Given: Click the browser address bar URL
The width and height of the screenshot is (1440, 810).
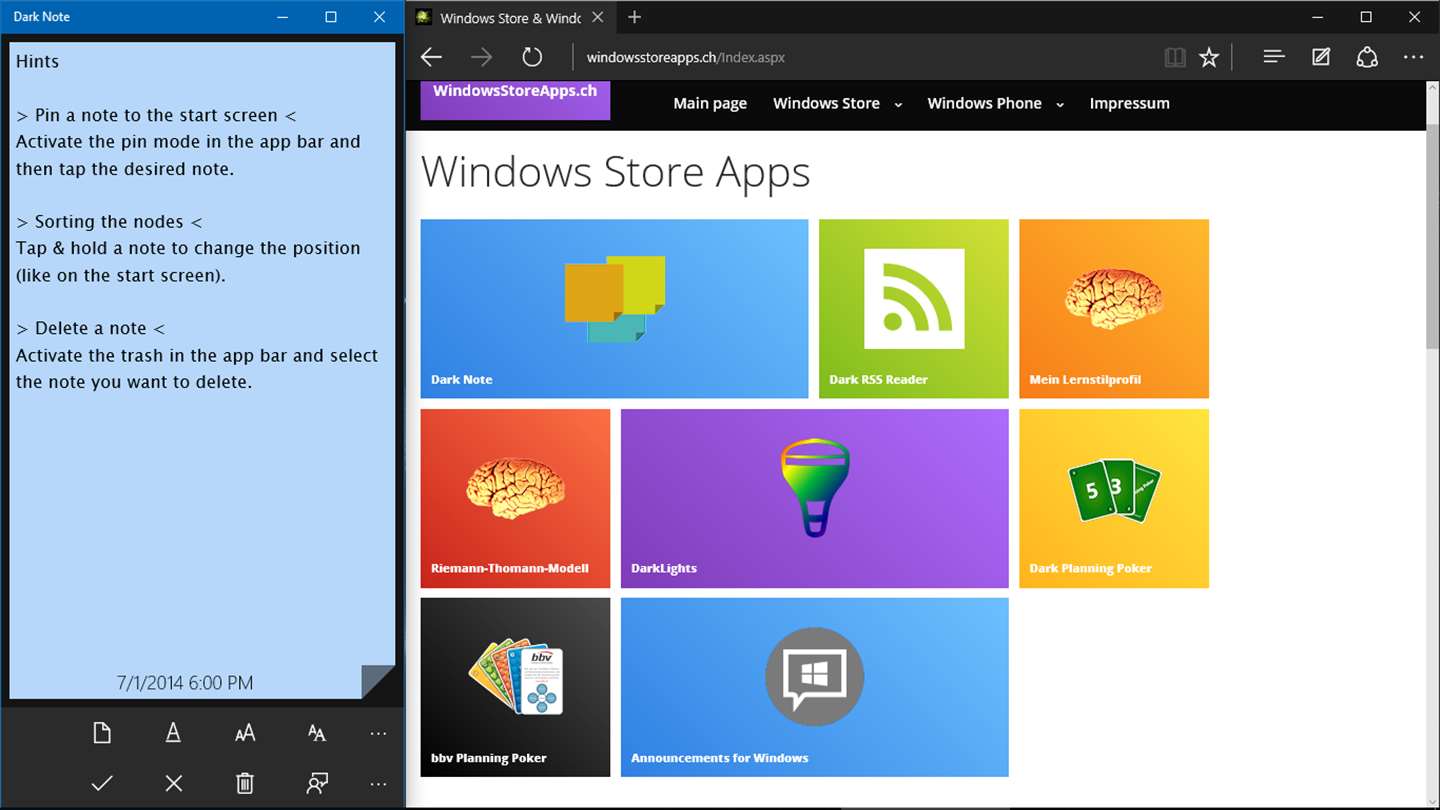Looking at the screenshot, I should coord(686,57).
